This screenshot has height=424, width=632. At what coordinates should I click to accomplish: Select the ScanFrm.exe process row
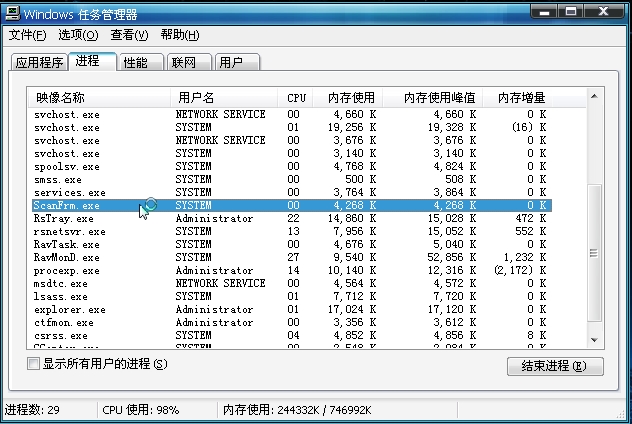(x=292, y=205)
